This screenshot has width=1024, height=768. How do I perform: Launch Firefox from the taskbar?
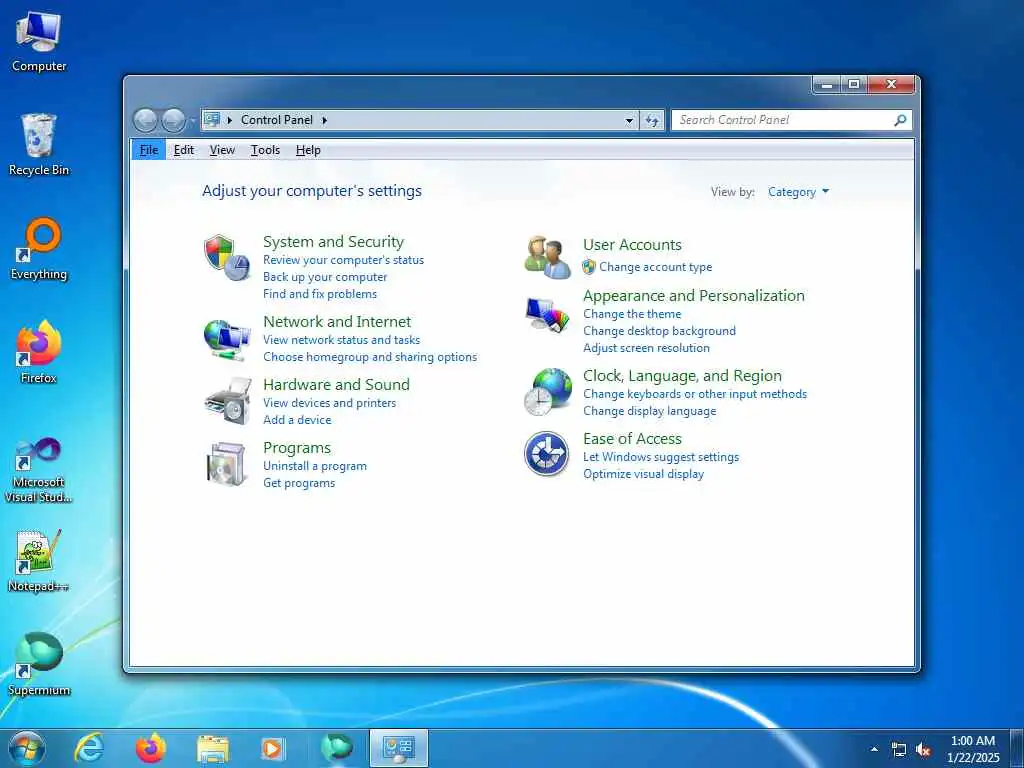[151, 748]
